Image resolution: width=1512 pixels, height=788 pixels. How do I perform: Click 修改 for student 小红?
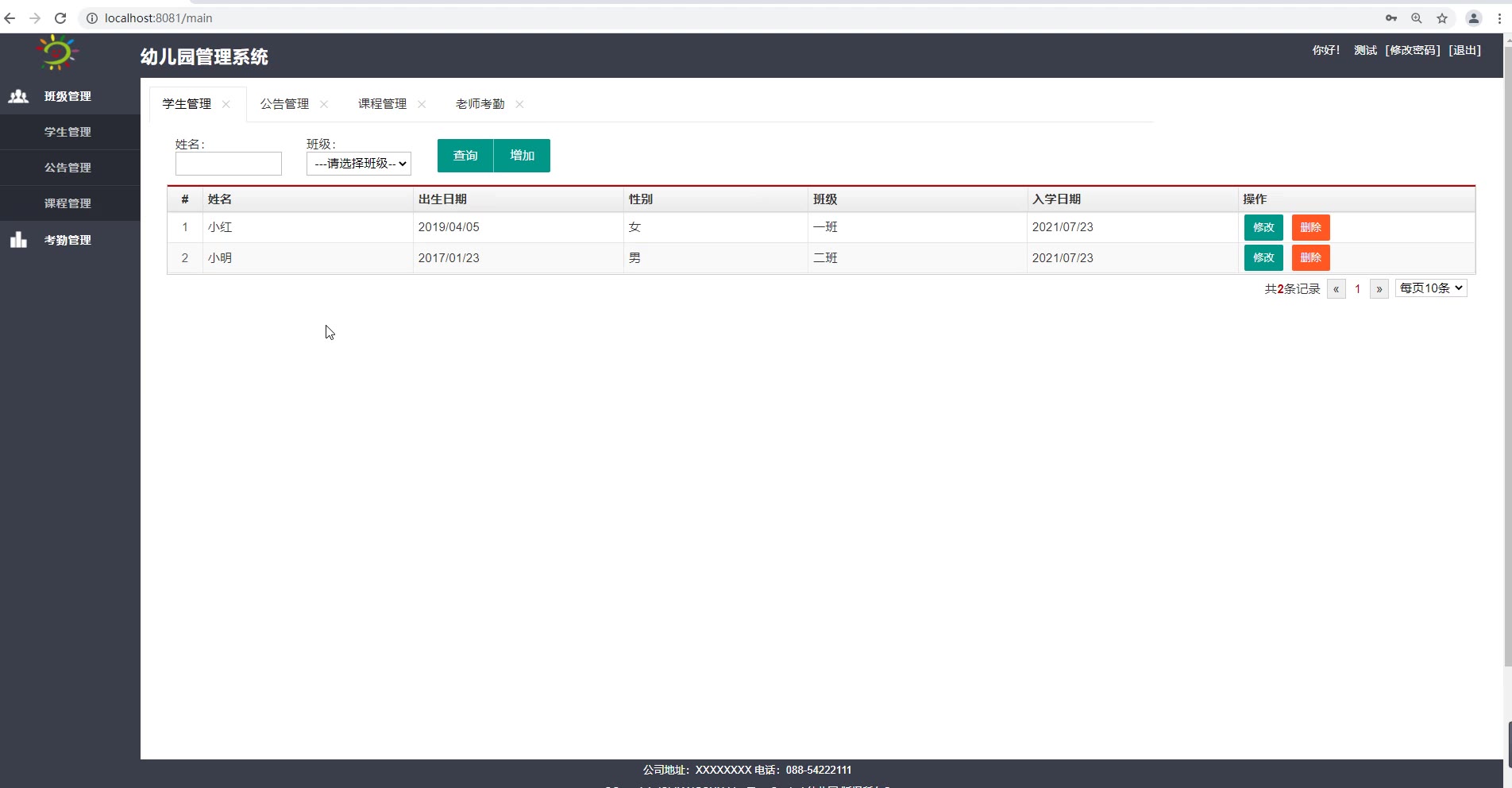coord(1263,227)
